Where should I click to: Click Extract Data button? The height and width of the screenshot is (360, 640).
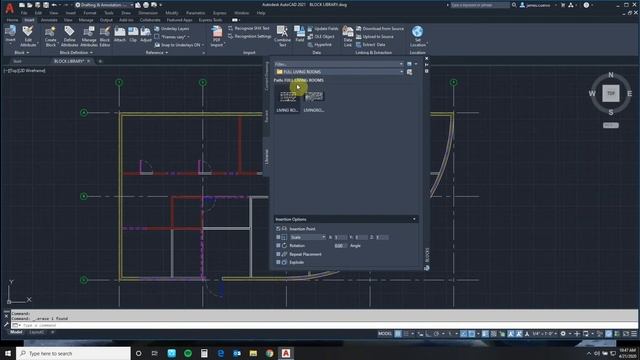(371, 45)
